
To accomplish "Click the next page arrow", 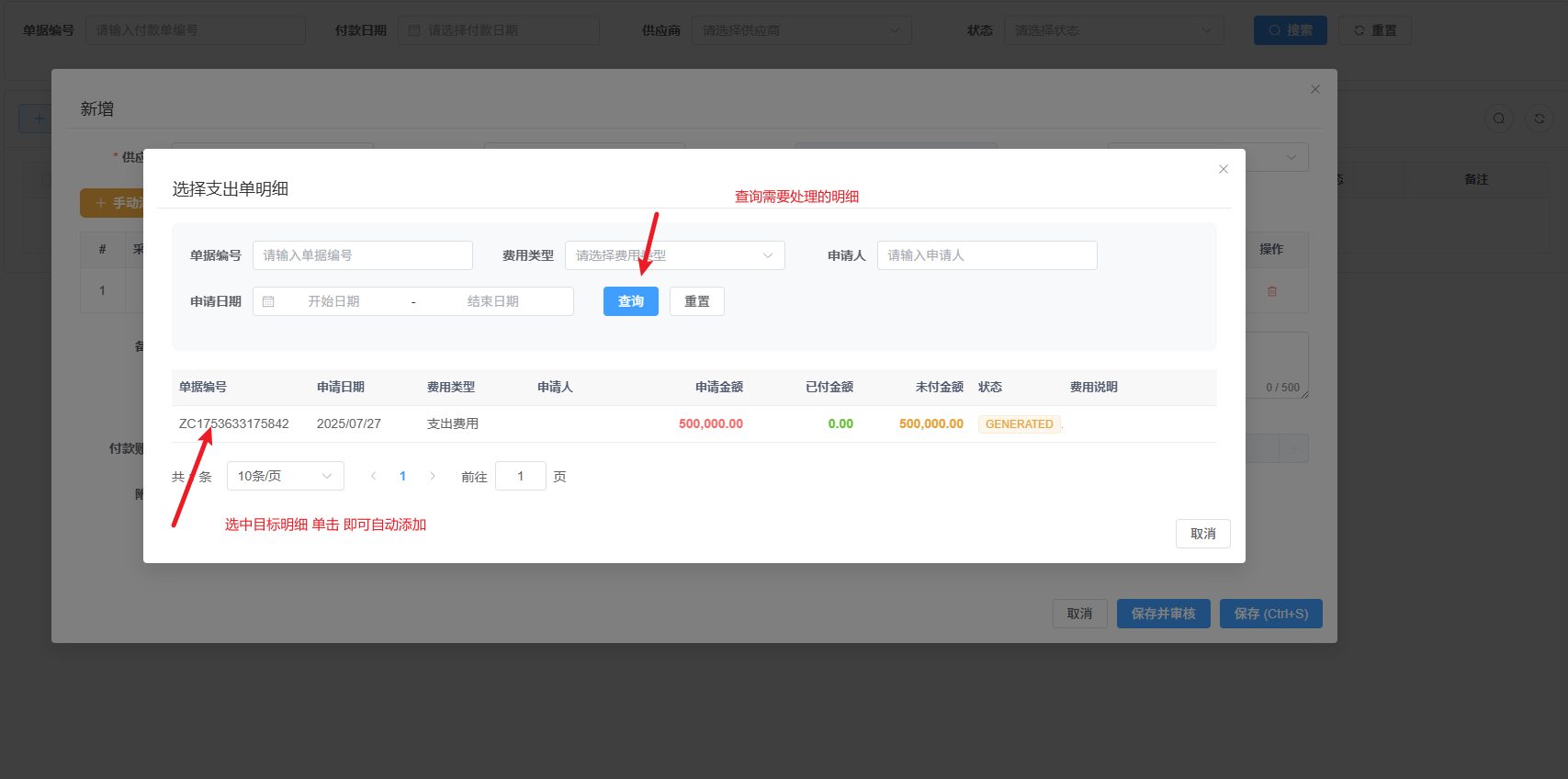I will (x=433, y=476).
